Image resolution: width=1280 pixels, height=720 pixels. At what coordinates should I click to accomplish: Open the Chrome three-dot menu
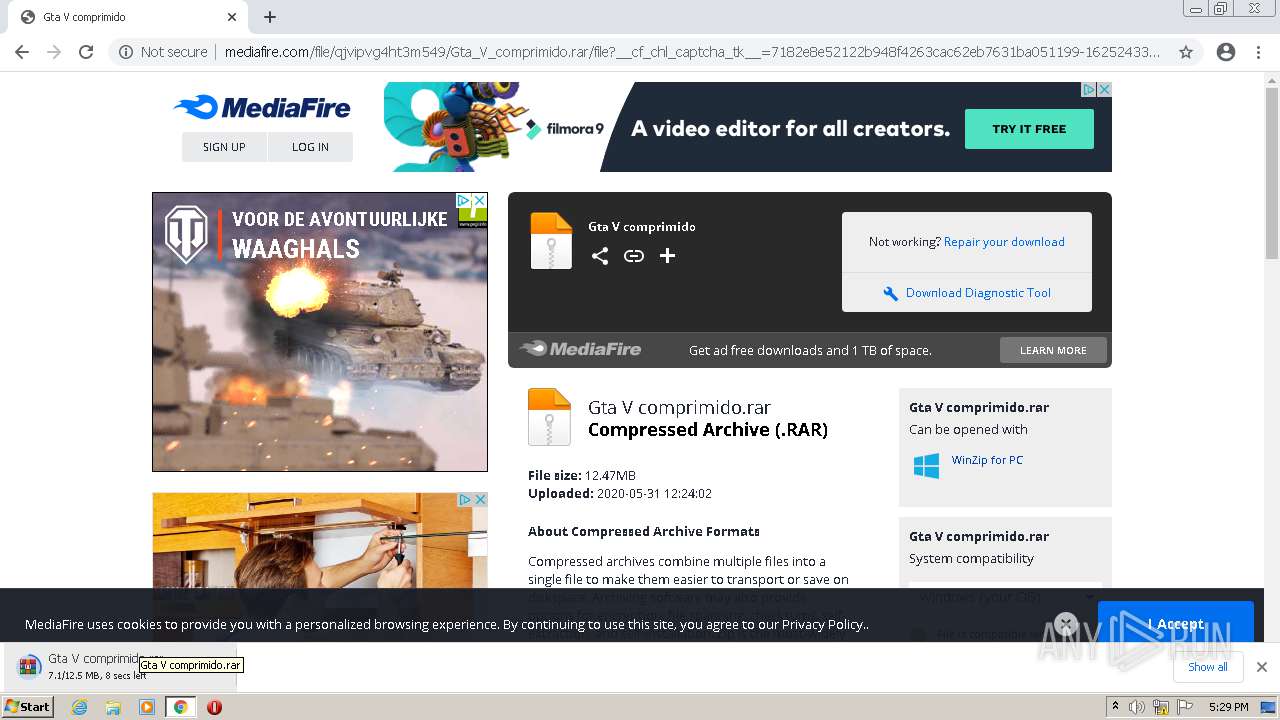click(x=1258, y=52)
